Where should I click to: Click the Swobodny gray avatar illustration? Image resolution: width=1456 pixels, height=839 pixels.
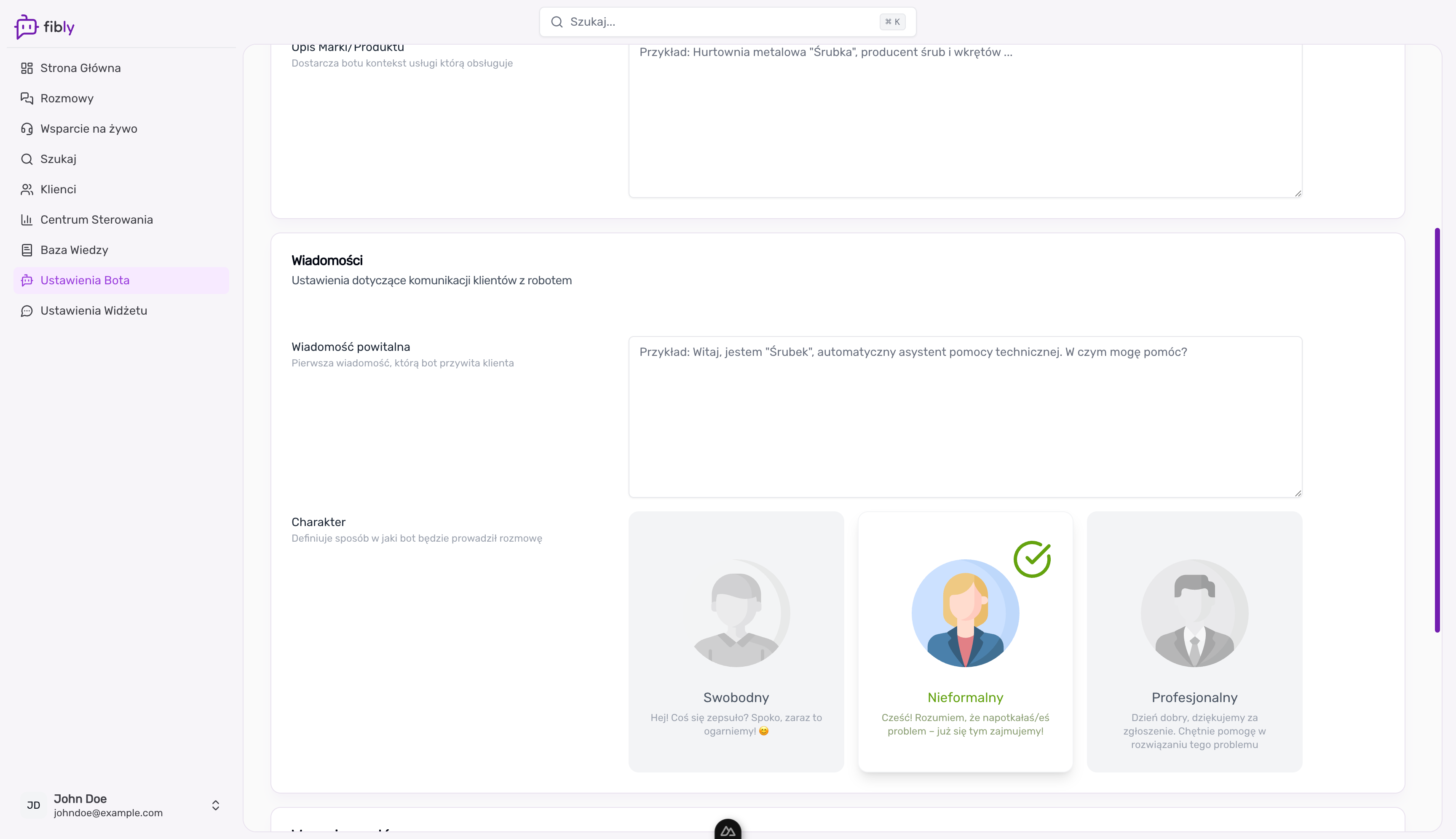click(x=736, y=613)
